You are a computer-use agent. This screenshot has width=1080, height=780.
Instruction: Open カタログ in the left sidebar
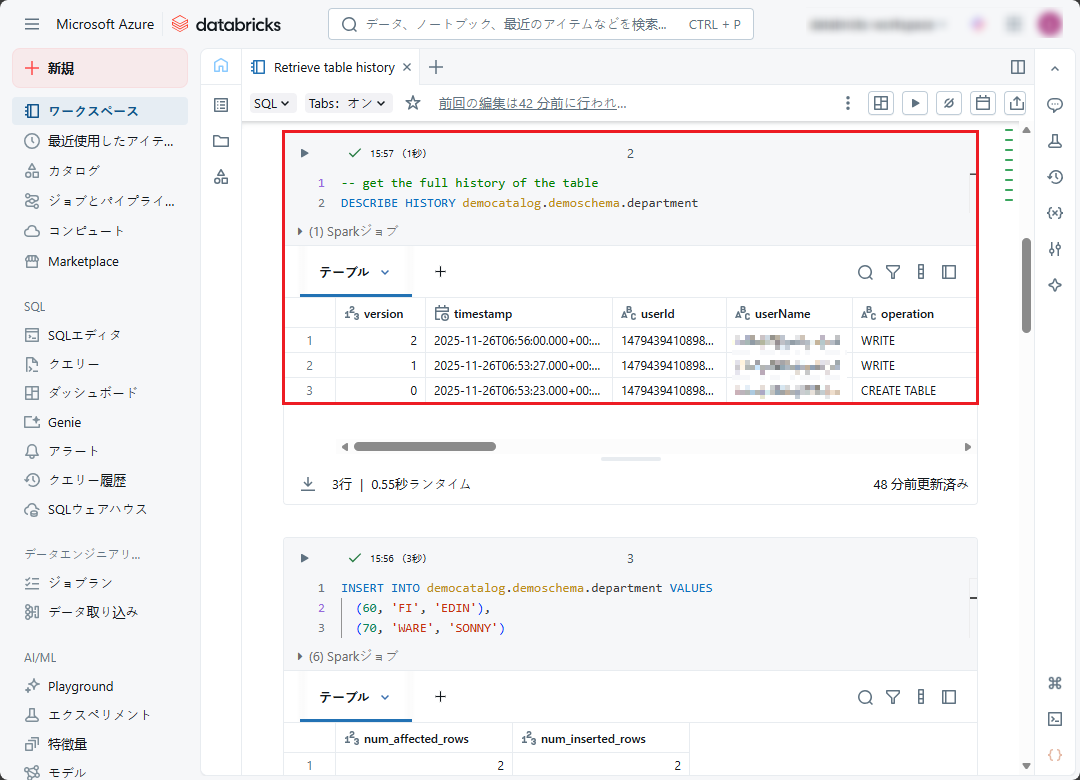point(74,171)
